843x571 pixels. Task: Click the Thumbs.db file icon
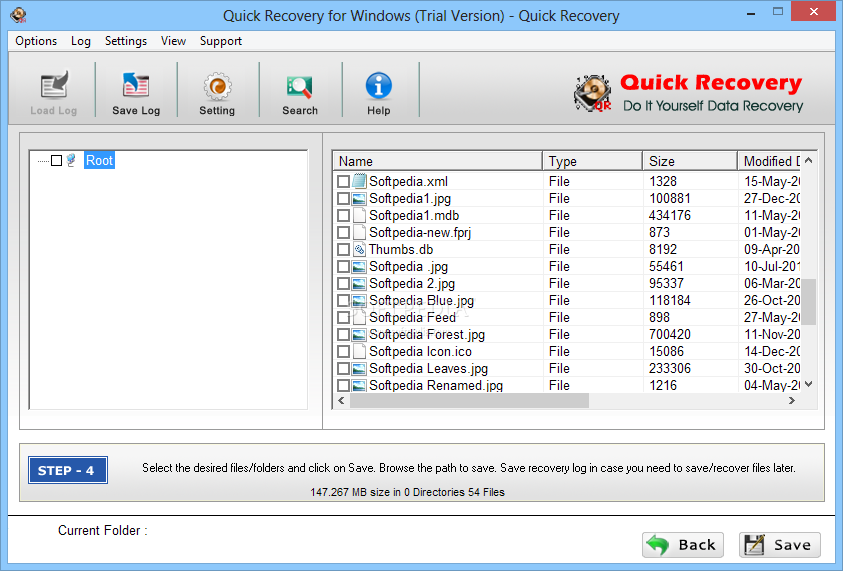coord(359,249)
